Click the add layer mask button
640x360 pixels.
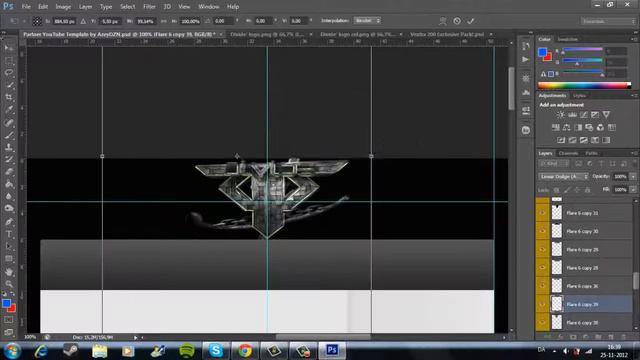tap(573, 337)
